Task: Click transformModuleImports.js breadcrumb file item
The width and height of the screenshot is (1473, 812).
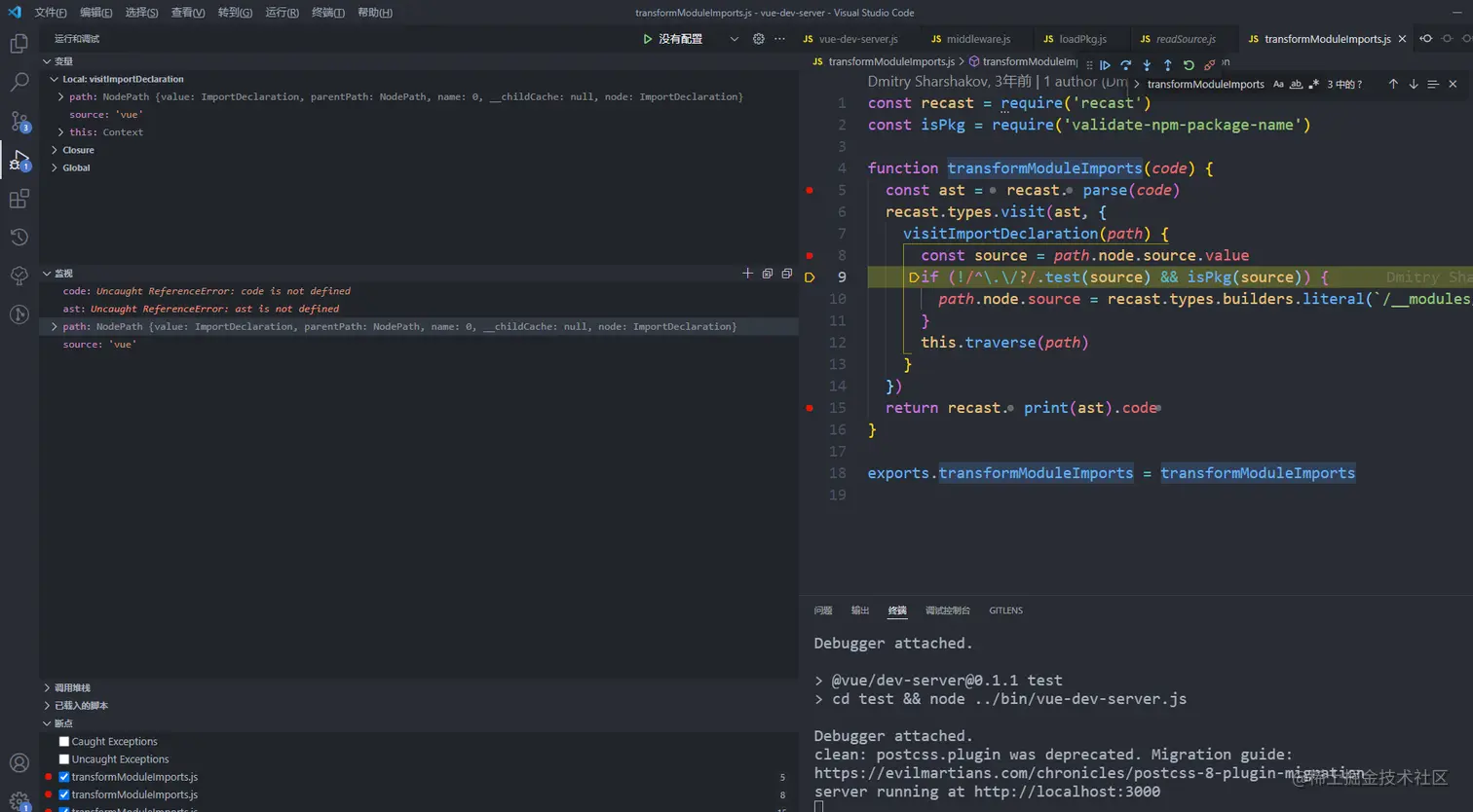Action: 891,61
